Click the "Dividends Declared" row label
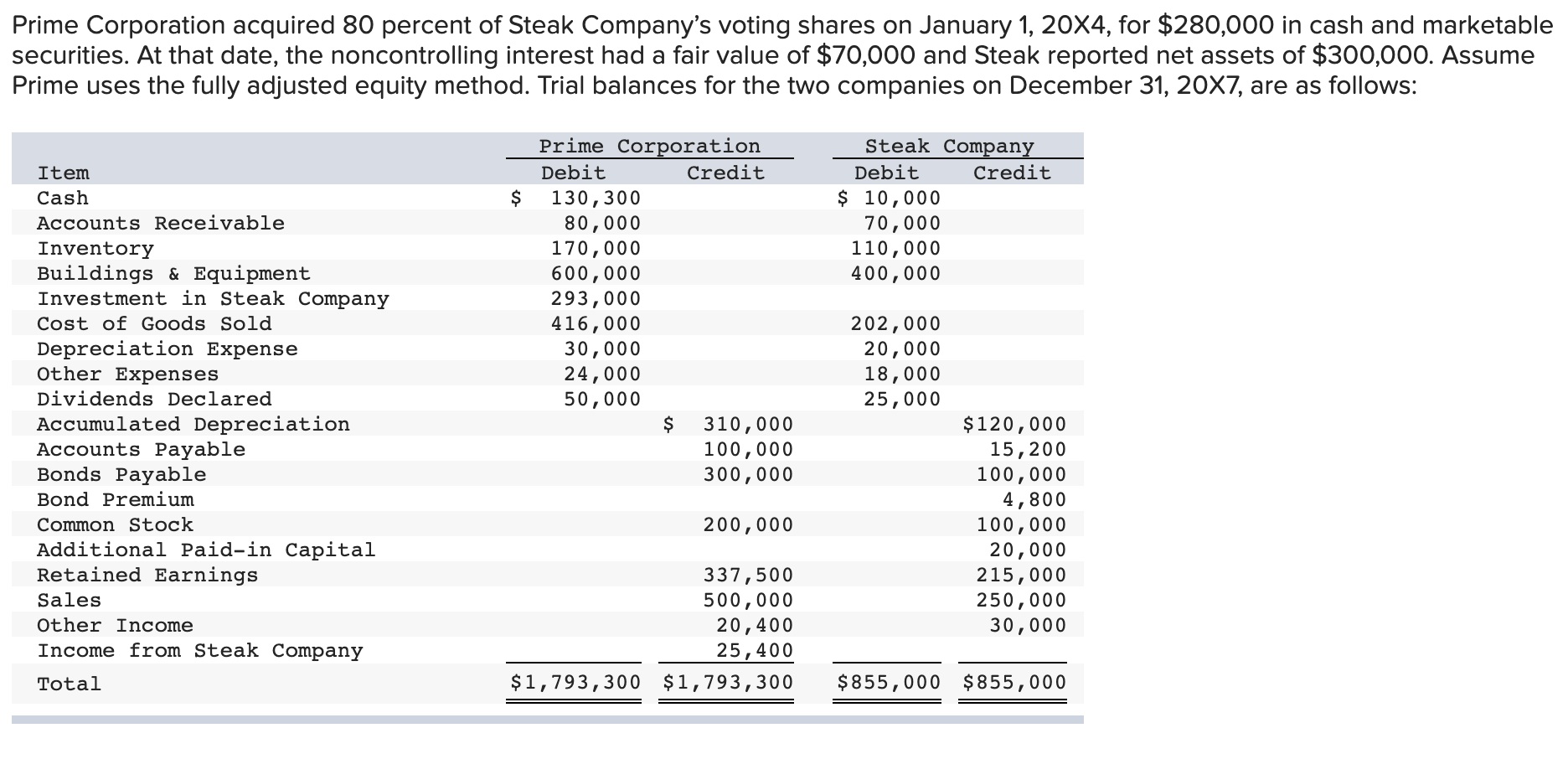1568x759 pixels. pos(154,400)
